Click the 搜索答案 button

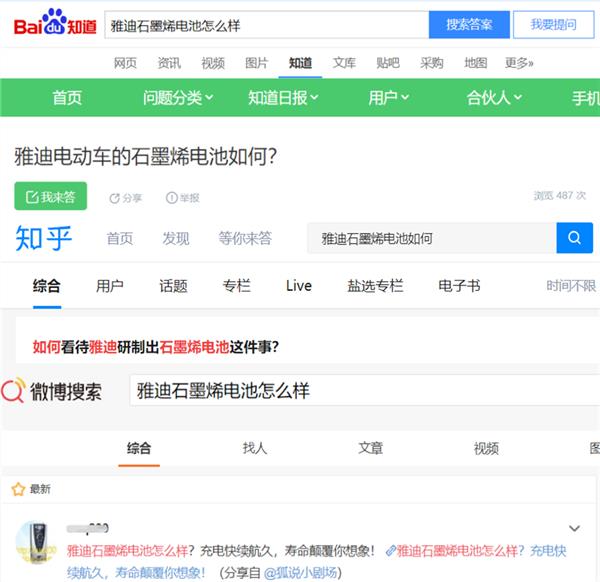tap(469, 25)
